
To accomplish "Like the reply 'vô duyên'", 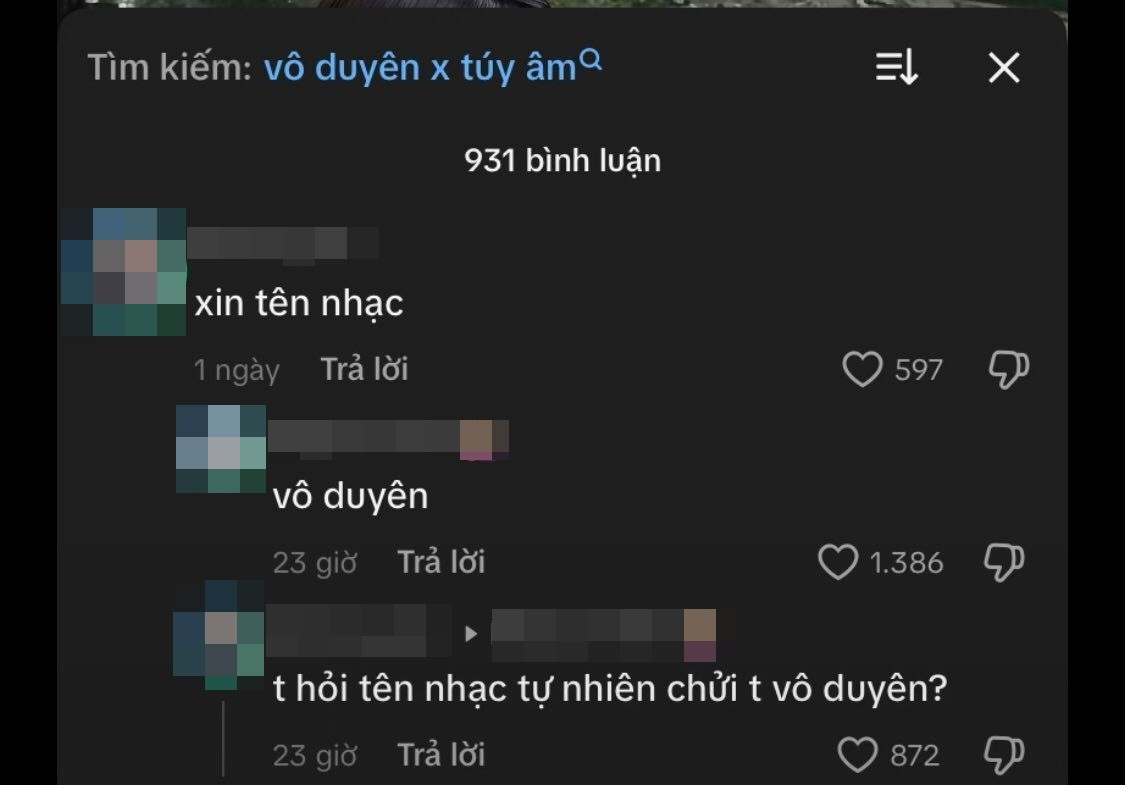I will point(838,562).
